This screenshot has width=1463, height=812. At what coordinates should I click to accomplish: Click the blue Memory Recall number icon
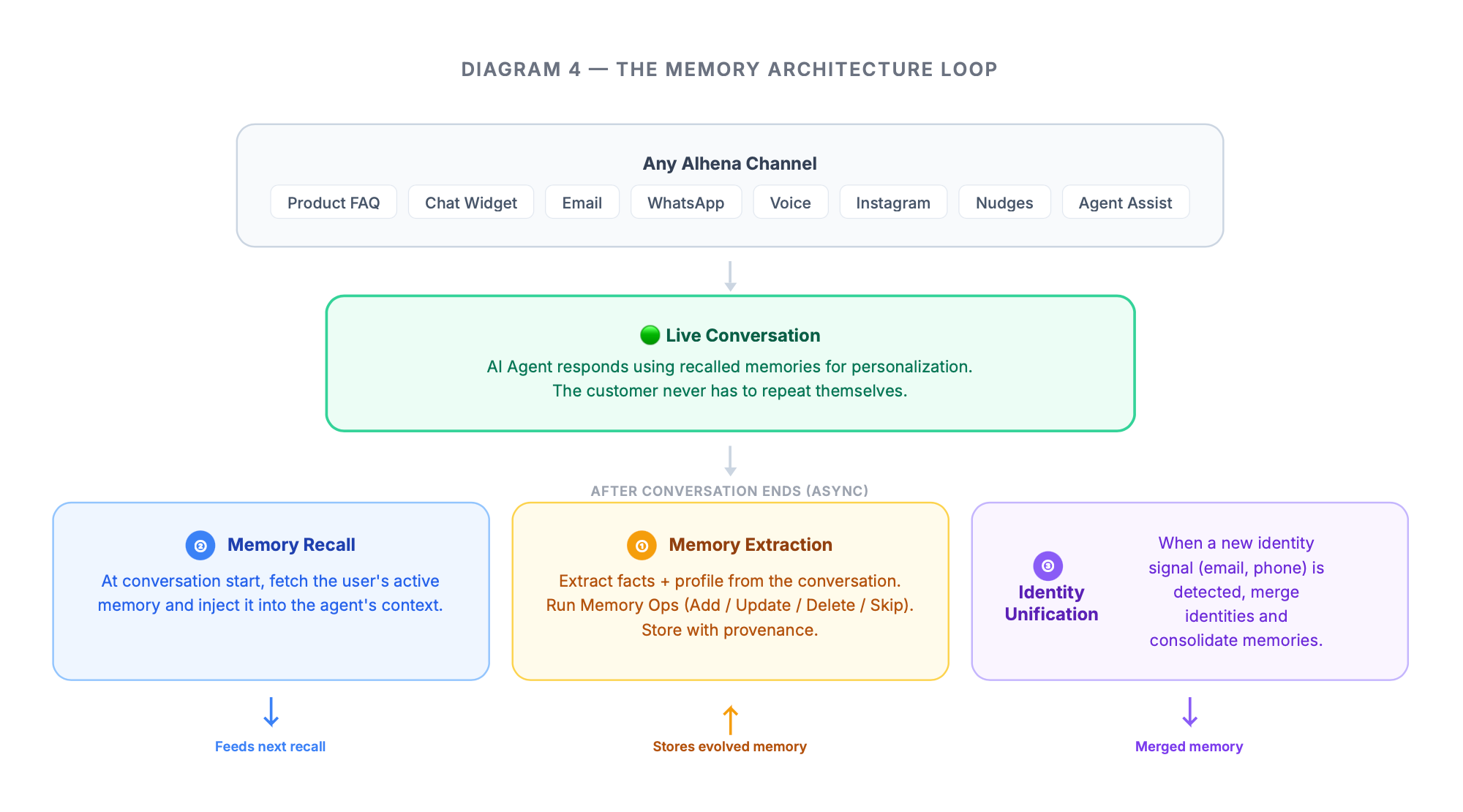[200, 546]
